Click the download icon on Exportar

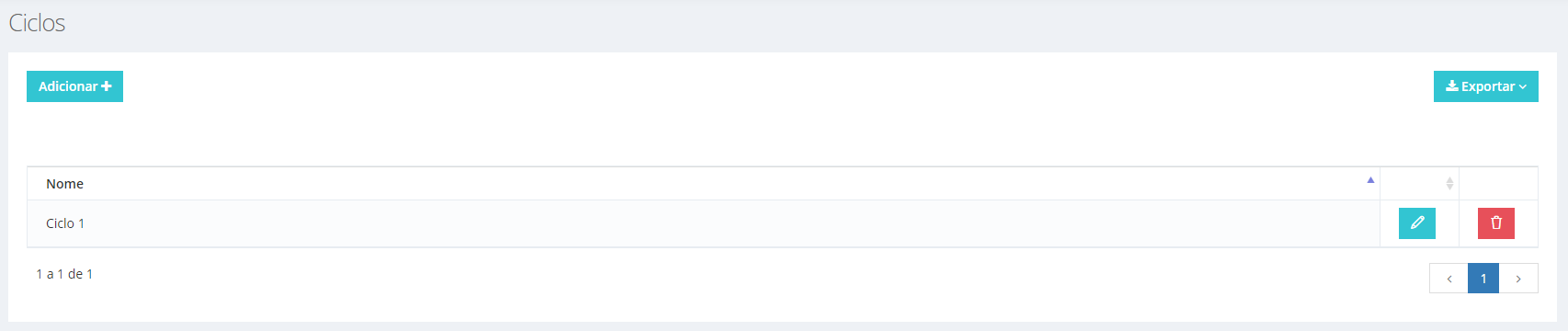(1452, 86)
